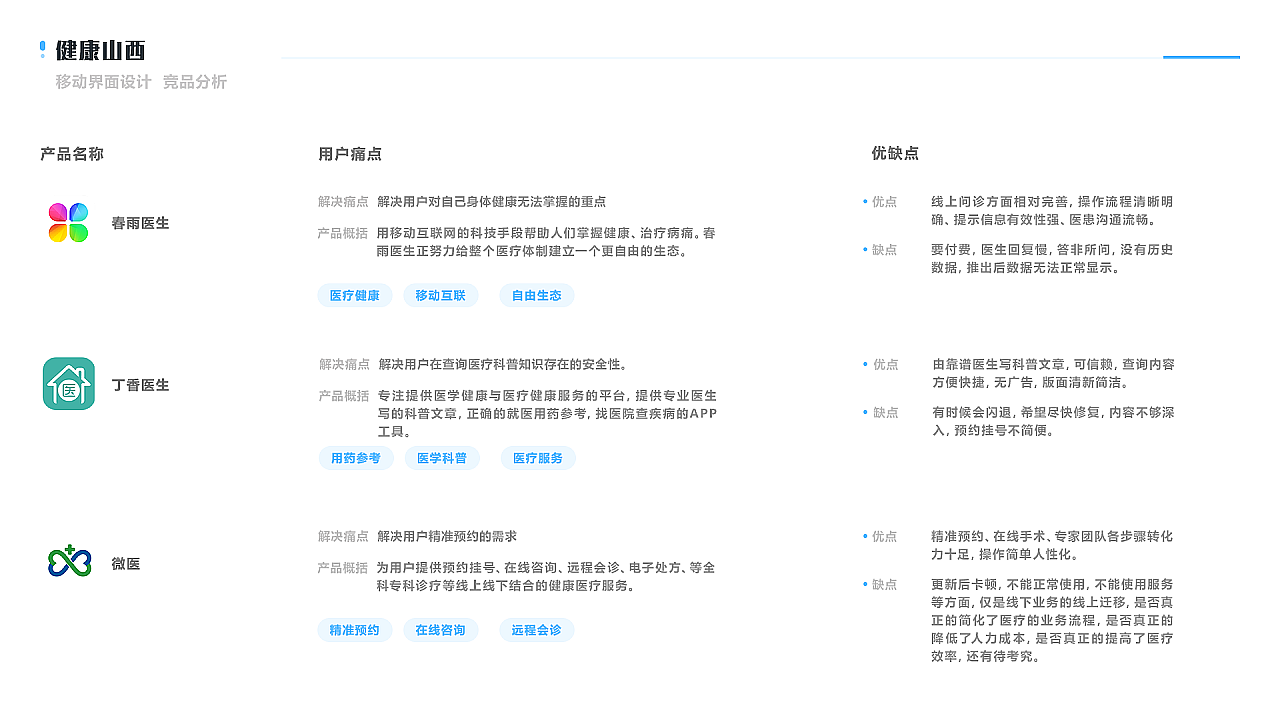Screen dimensions: 1280x720
Task: Click the 丁香医生 green house icon
Action: (x=69, y=384)
